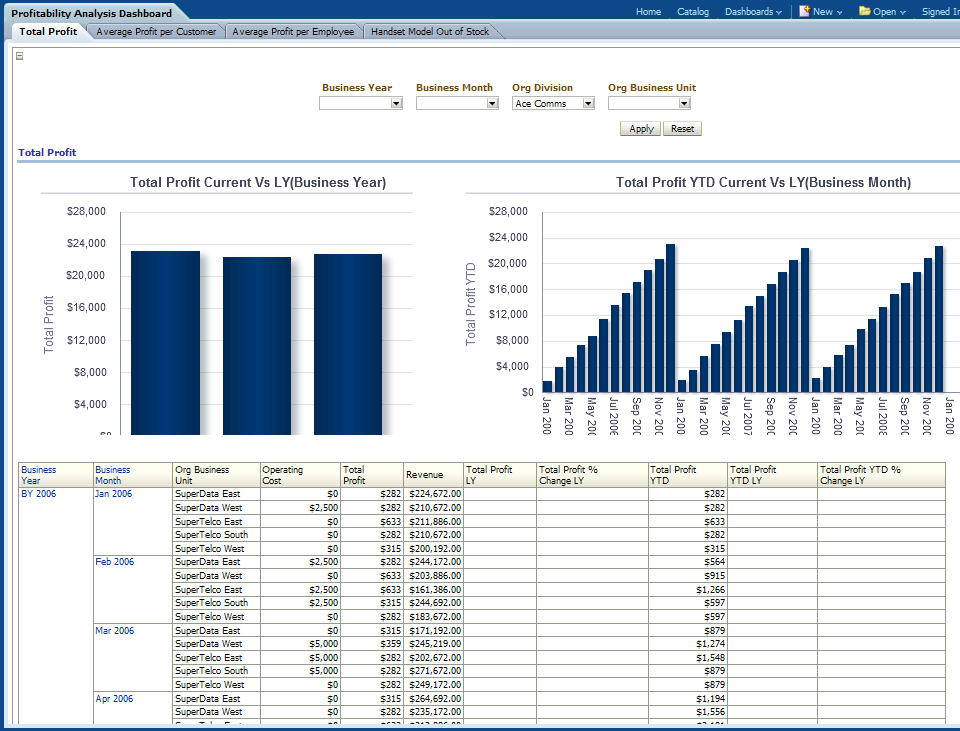
Task: Open the Business Year dropdown
Action: (396, 103)
